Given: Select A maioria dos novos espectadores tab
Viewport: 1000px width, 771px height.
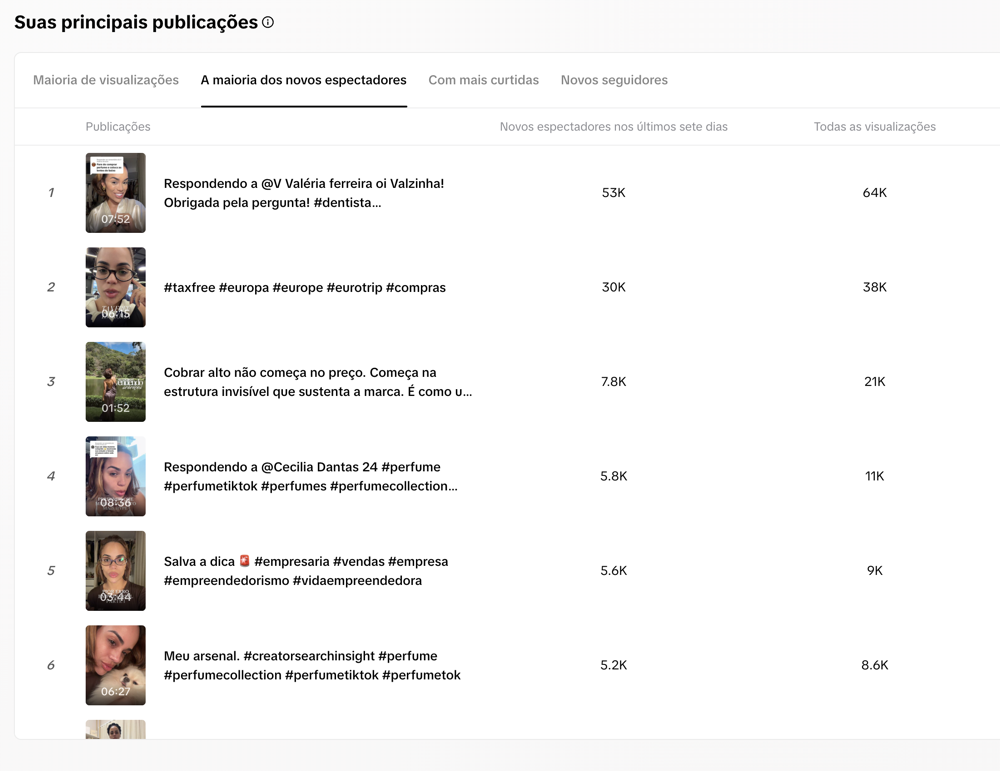Looking at the screenshot, I should pyautogui.click(x=304, y=80).
